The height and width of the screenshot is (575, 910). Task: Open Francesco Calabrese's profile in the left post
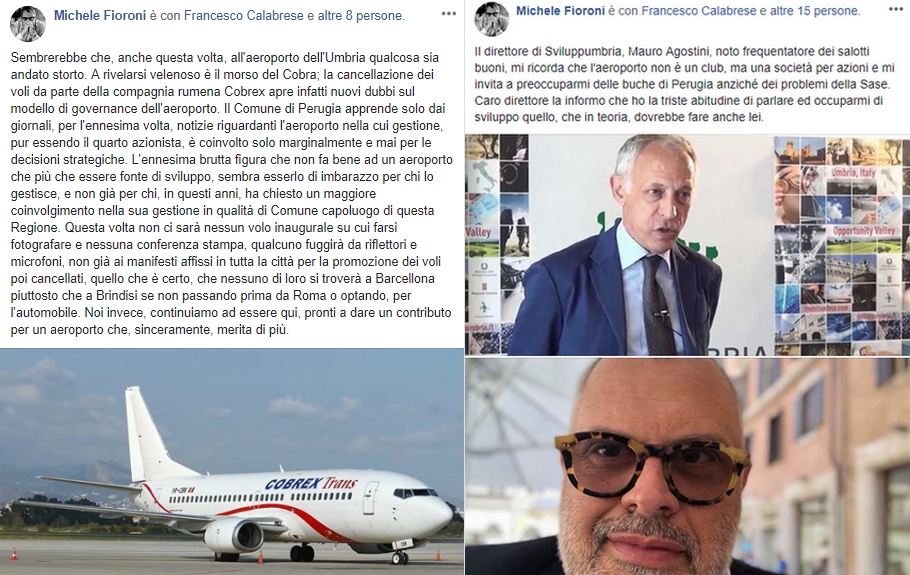tap(241, 15)
